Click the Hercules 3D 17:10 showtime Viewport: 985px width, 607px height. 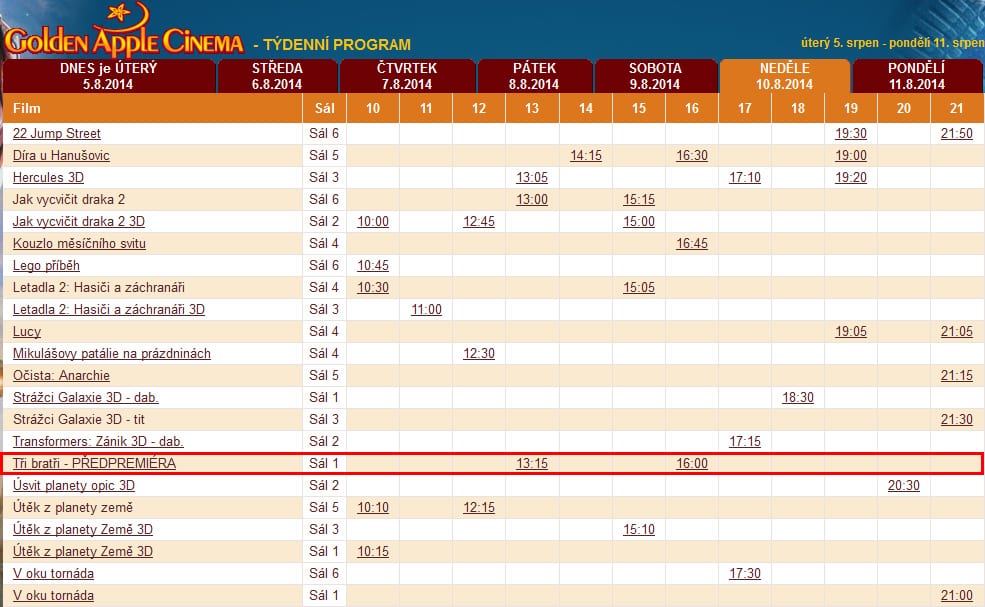745,178
